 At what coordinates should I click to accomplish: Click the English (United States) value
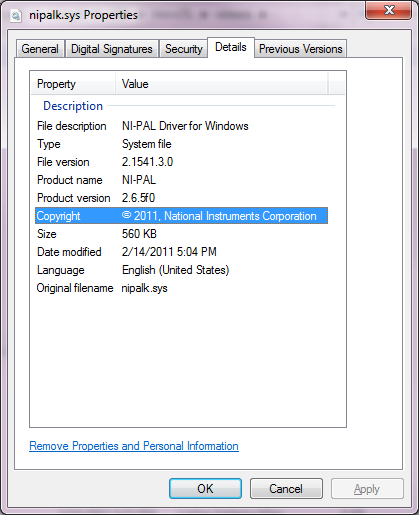coord(176,270)
